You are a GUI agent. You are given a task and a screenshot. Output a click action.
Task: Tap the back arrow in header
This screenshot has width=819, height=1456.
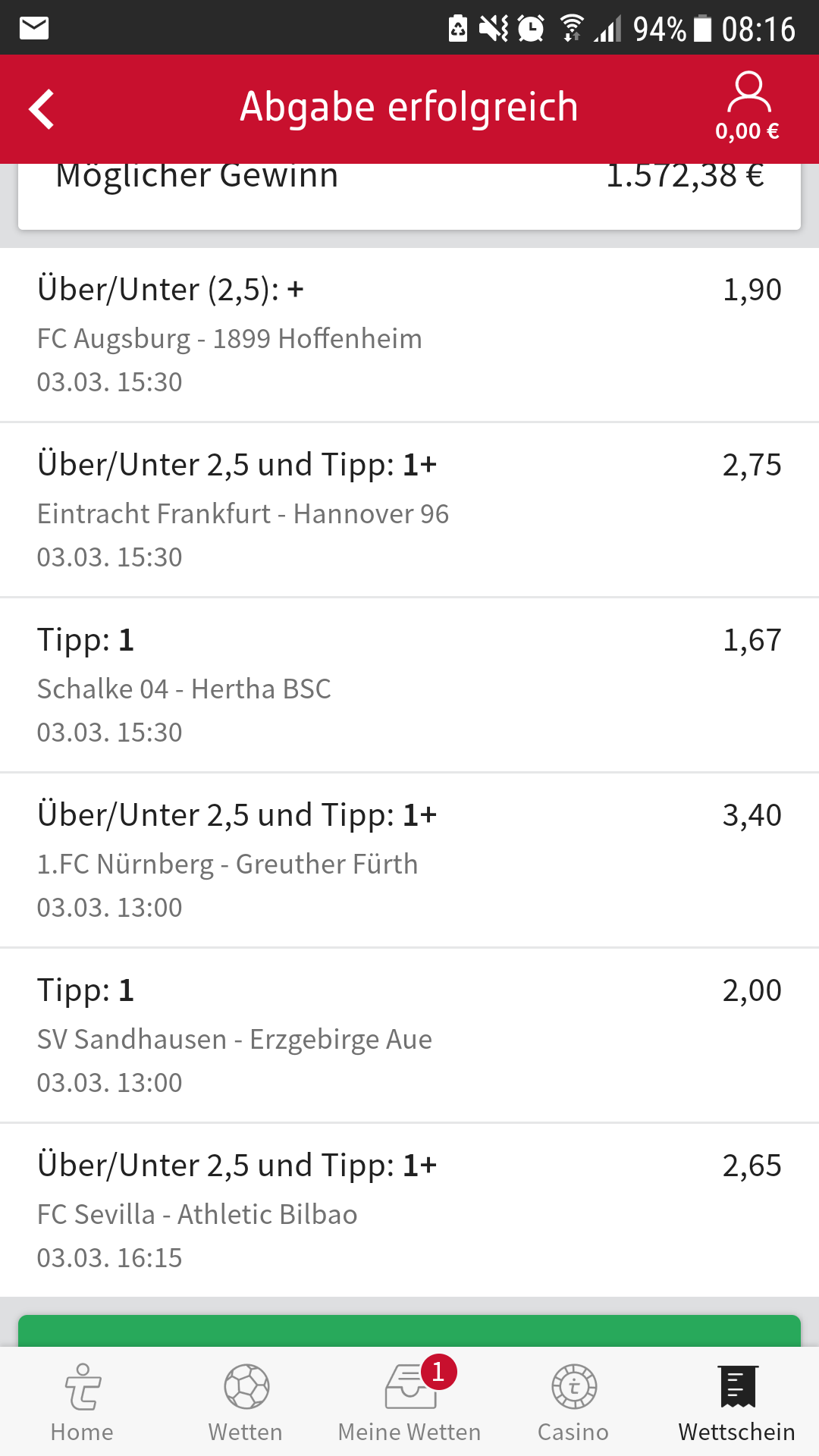pos(42,109)
